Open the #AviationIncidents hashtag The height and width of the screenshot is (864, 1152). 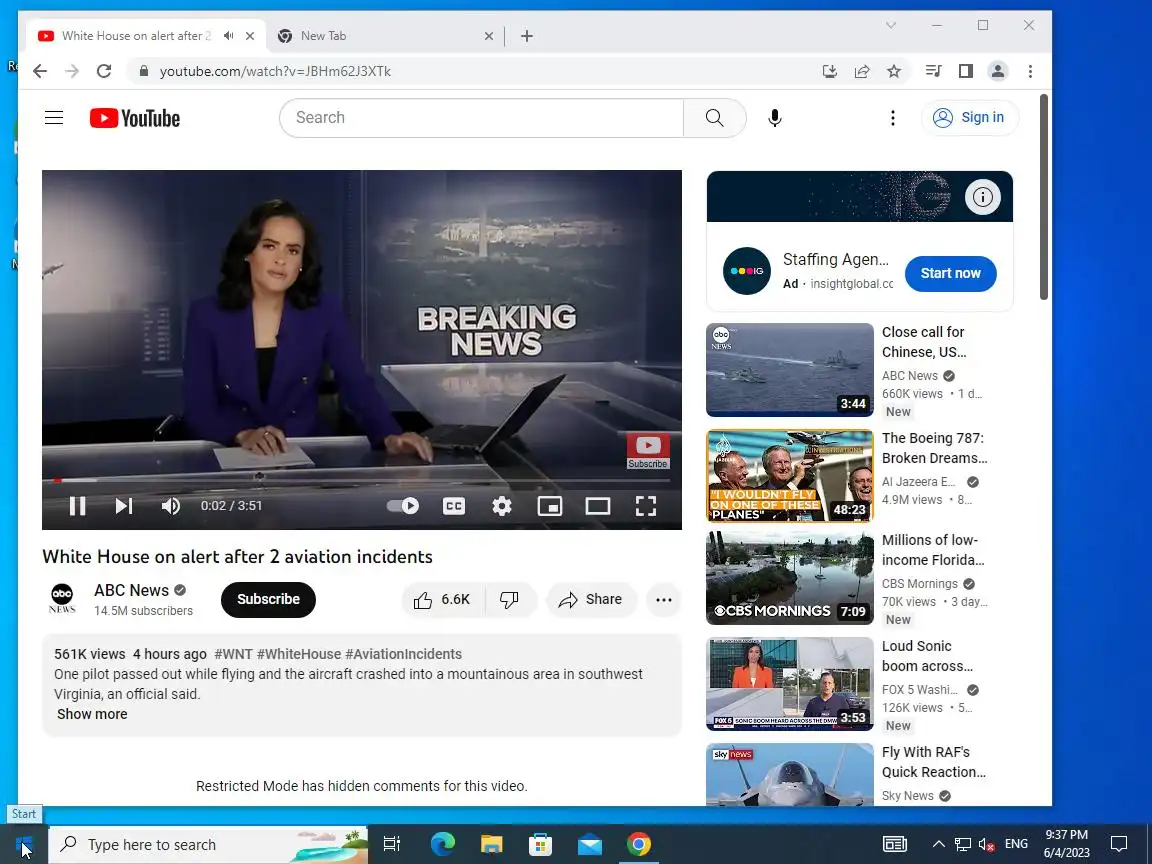403,654
